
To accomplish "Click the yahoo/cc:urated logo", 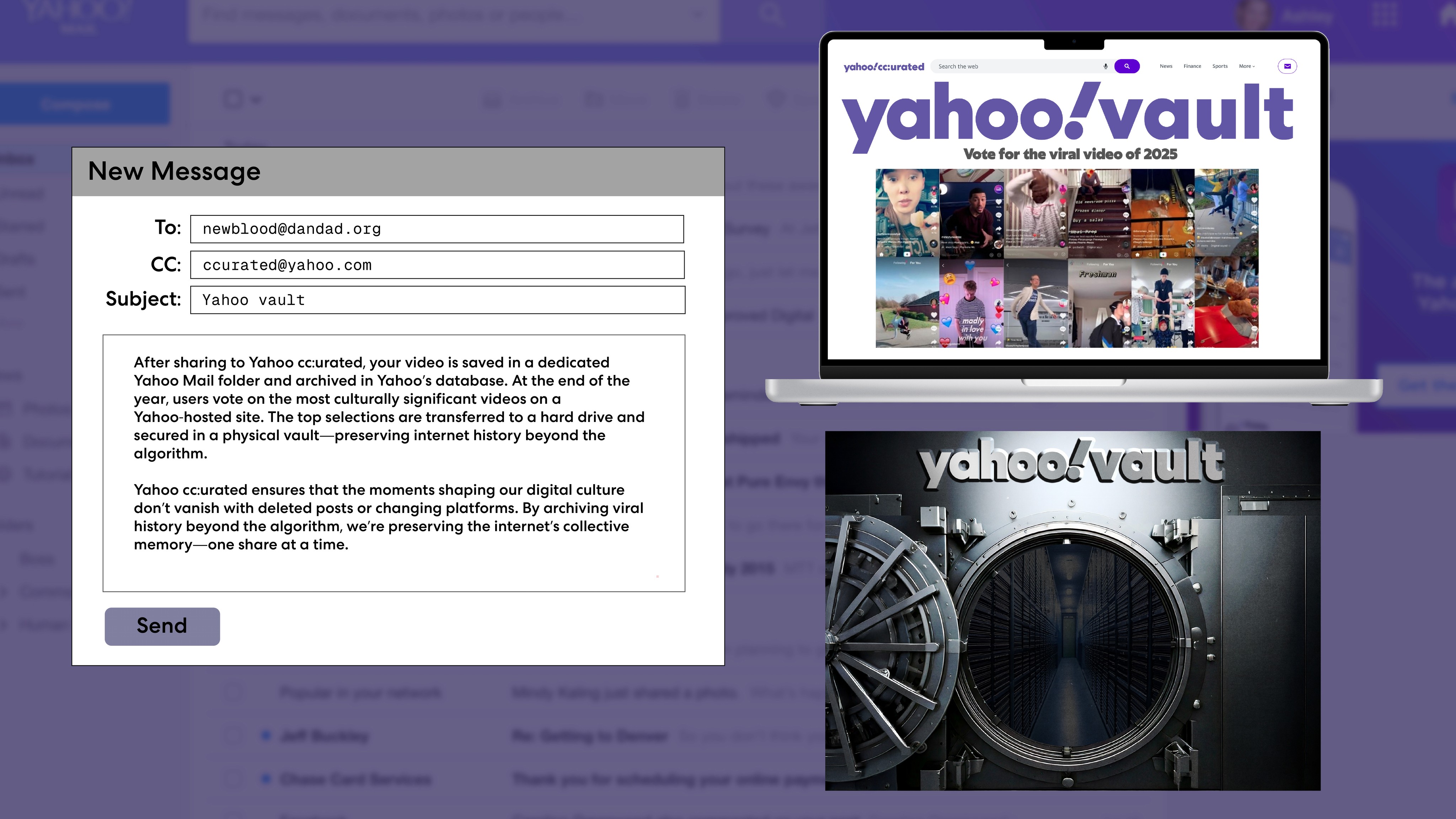I will click(x=883, y=67).
